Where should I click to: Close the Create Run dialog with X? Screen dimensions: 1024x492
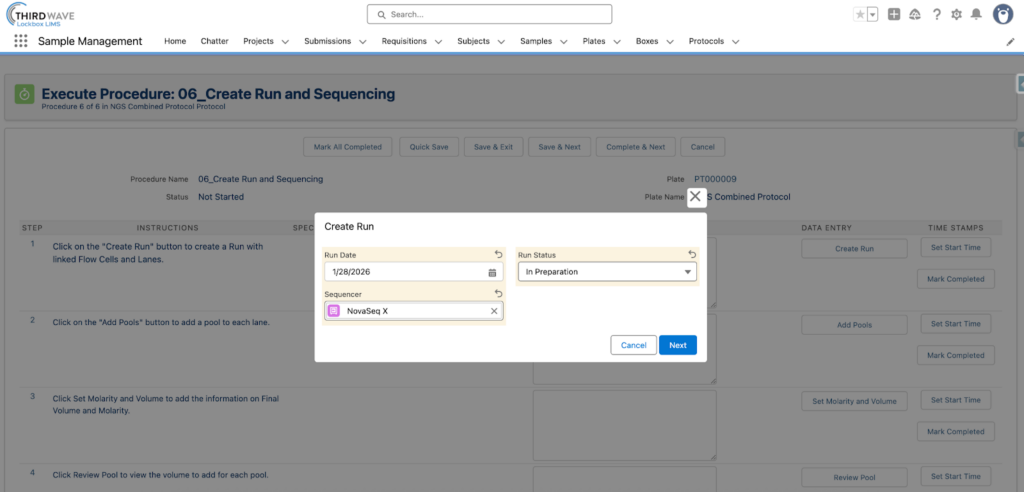pos(696,197)
